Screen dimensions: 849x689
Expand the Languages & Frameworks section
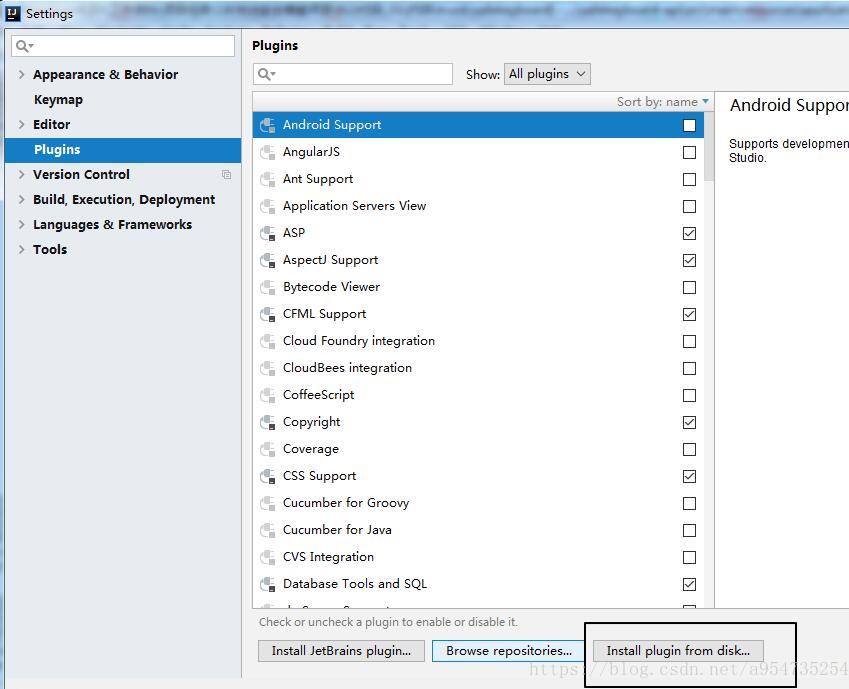click(x=22, y=225)
